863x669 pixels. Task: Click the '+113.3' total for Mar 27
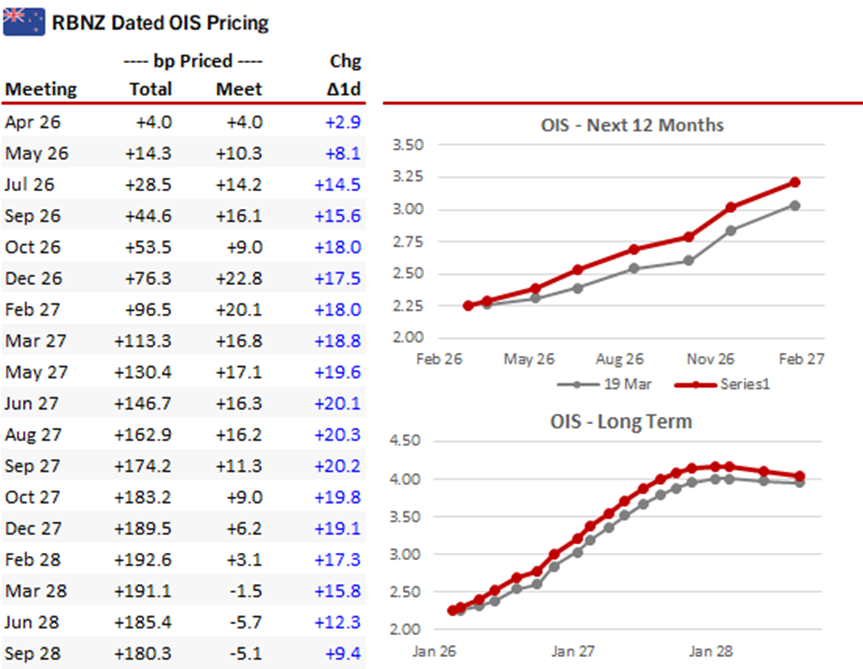(143, 341)
